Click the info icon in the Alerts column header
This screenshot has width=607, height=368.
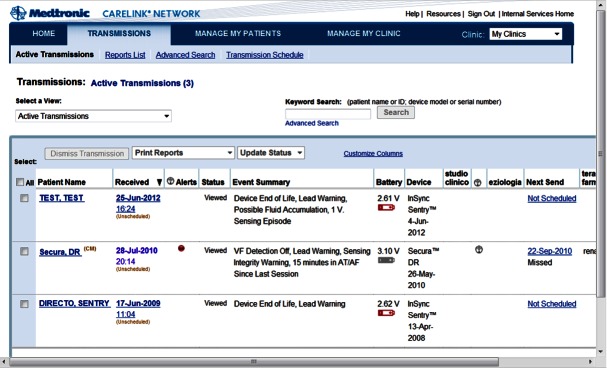tap(170, 181)
